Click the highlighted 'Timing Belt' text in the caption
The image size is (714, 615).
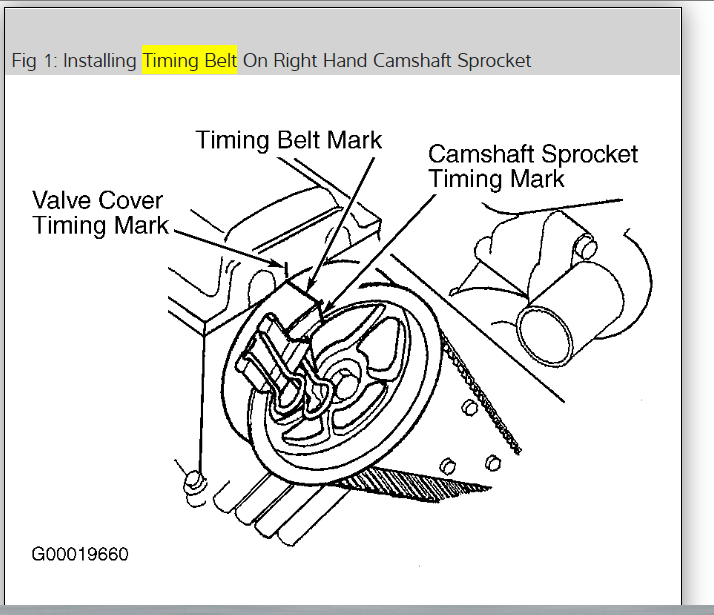pos(189,60)
